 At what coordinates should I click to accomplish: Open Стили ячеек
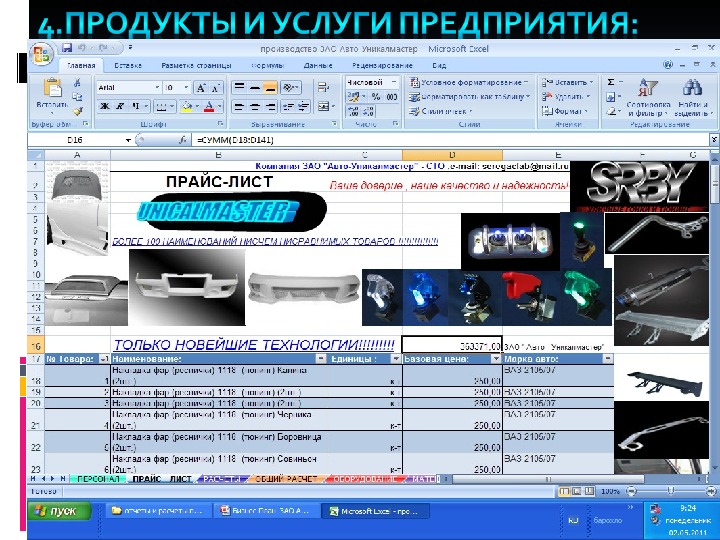(441, 111)
